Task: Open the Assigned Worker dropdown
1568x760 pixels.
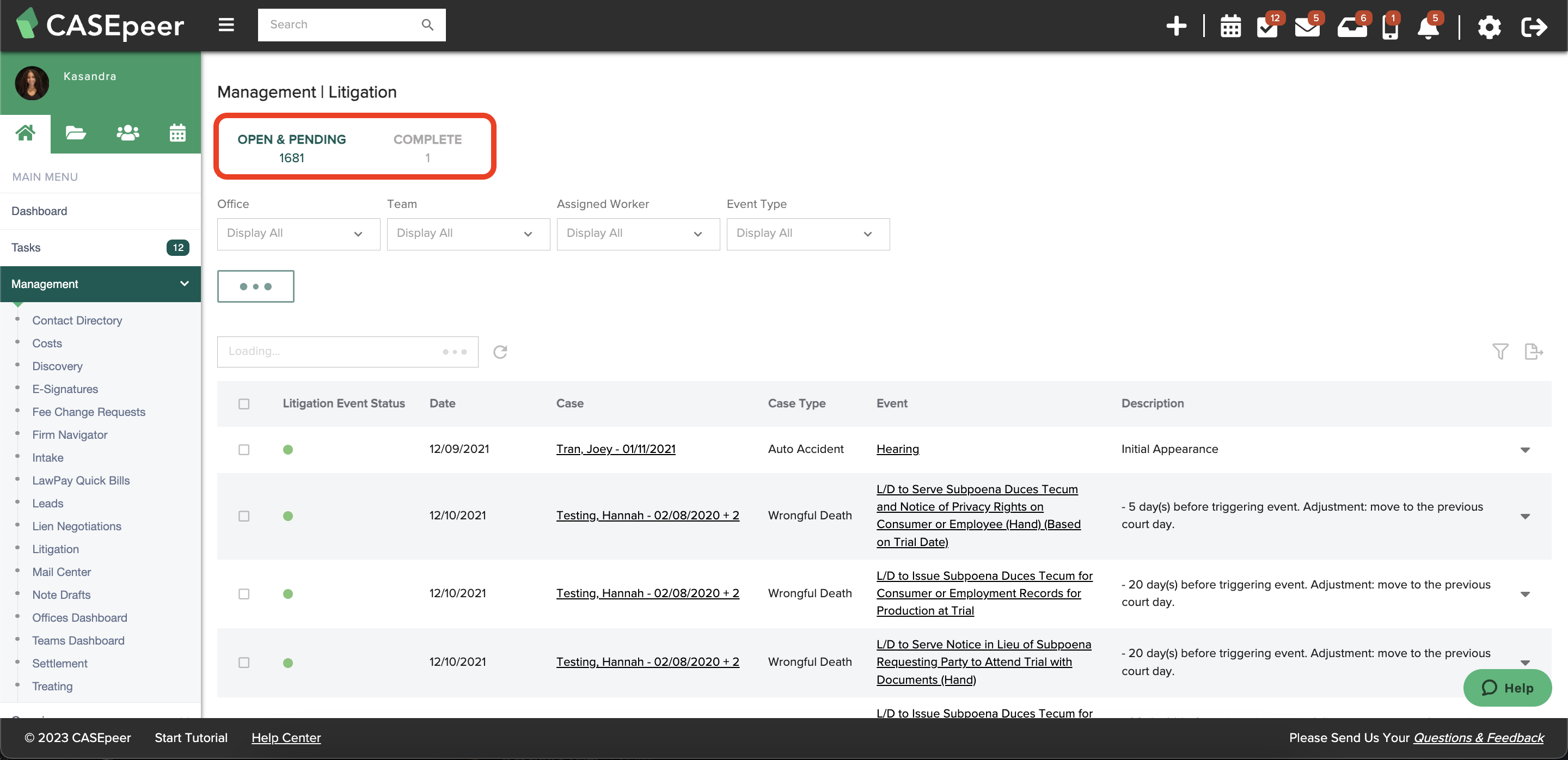Action: pos(638,234)
